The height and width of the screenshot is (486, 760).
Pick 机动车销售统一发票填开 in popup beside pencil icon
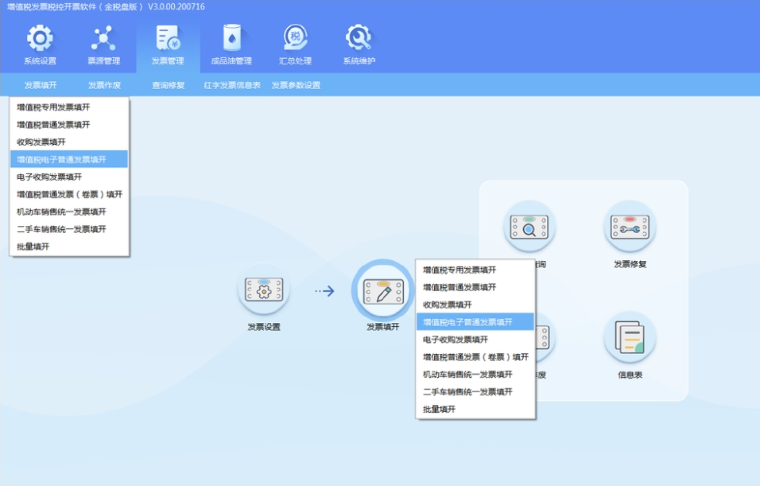tap(475, 375)
